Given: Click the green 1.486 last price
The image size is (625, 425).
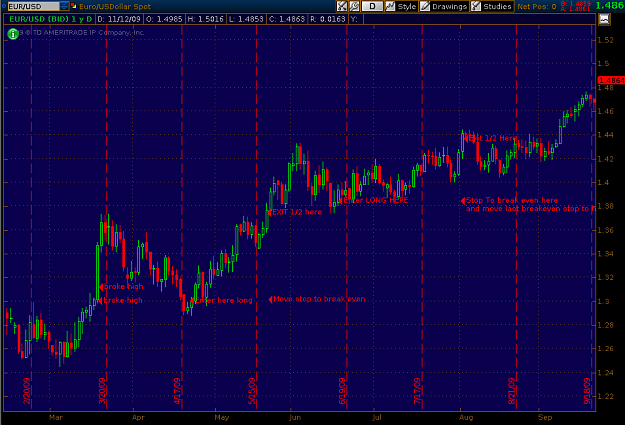Looking at the screenshot, I should point(609,5).
